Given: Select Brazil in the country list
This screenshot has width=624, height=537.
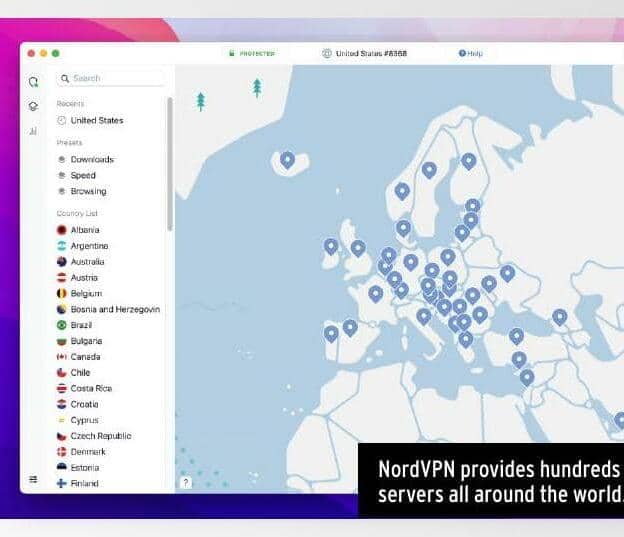Looking at the screenshot, I should [74, 325].
